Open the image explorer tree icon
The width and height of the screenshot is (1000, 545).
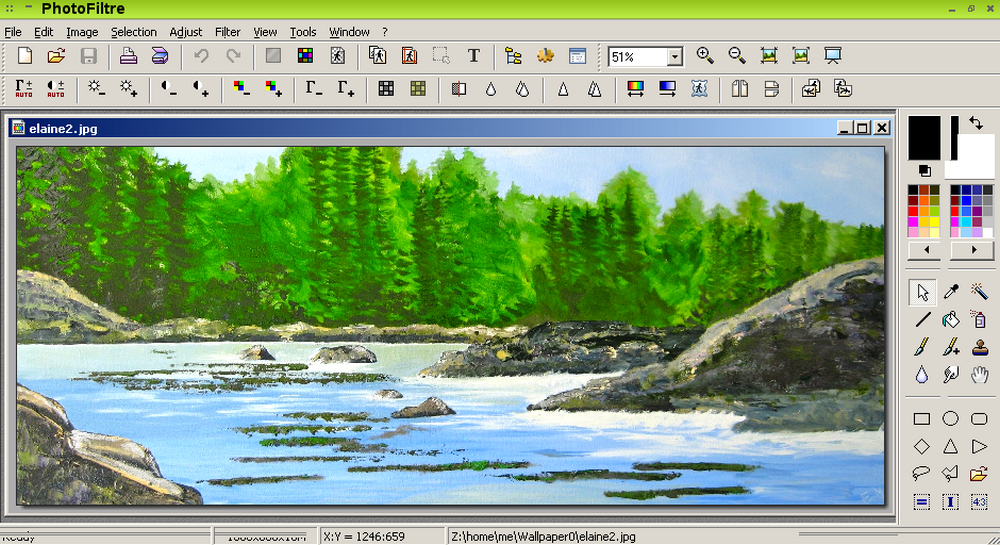(x=513, y=56)
